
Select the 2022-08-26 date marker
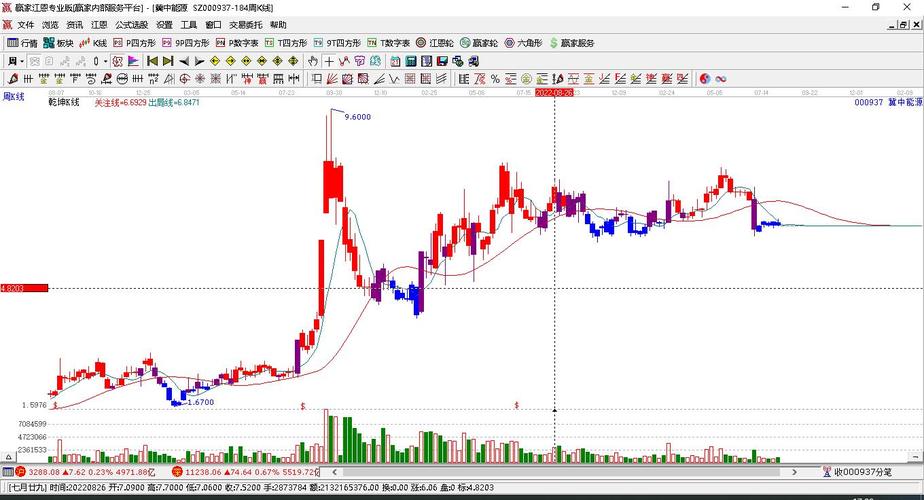(x=553, y=93)
